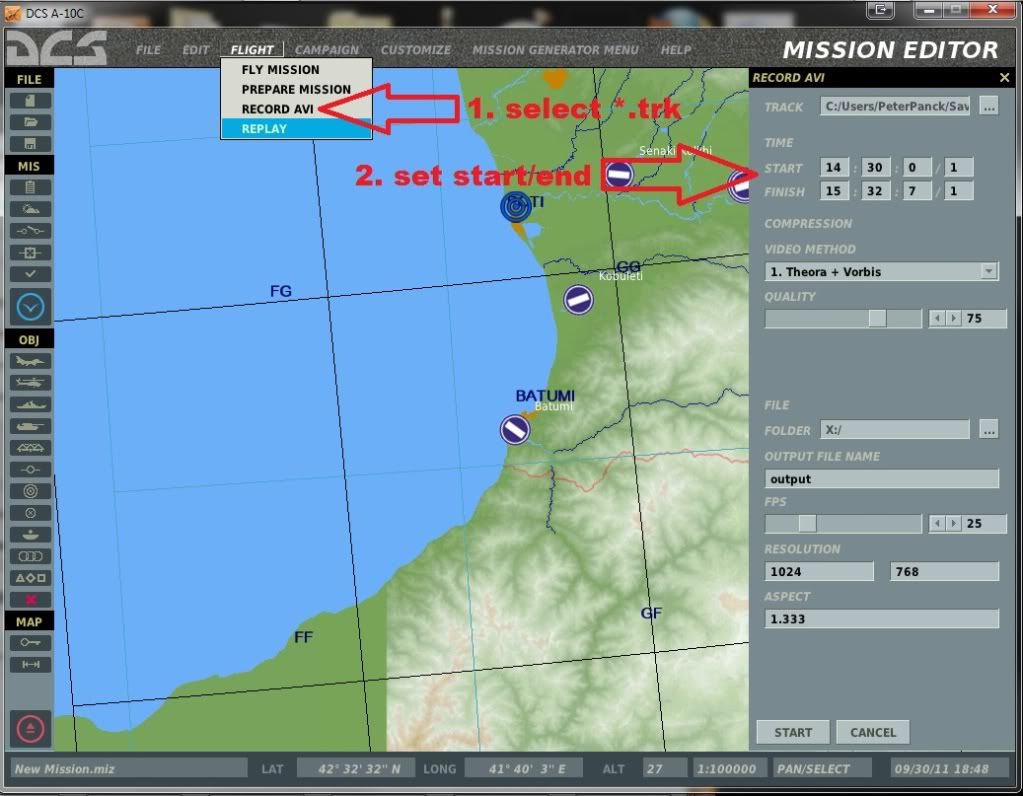Click the red X delete tool
Image resolution: width=1023 pixels, height=796 pixels.
tap(30, 599)
